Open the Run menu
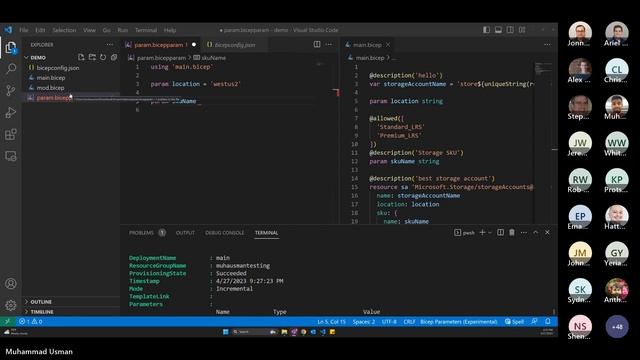The width and height of the screenshot is (640, 360). point(122,30)
